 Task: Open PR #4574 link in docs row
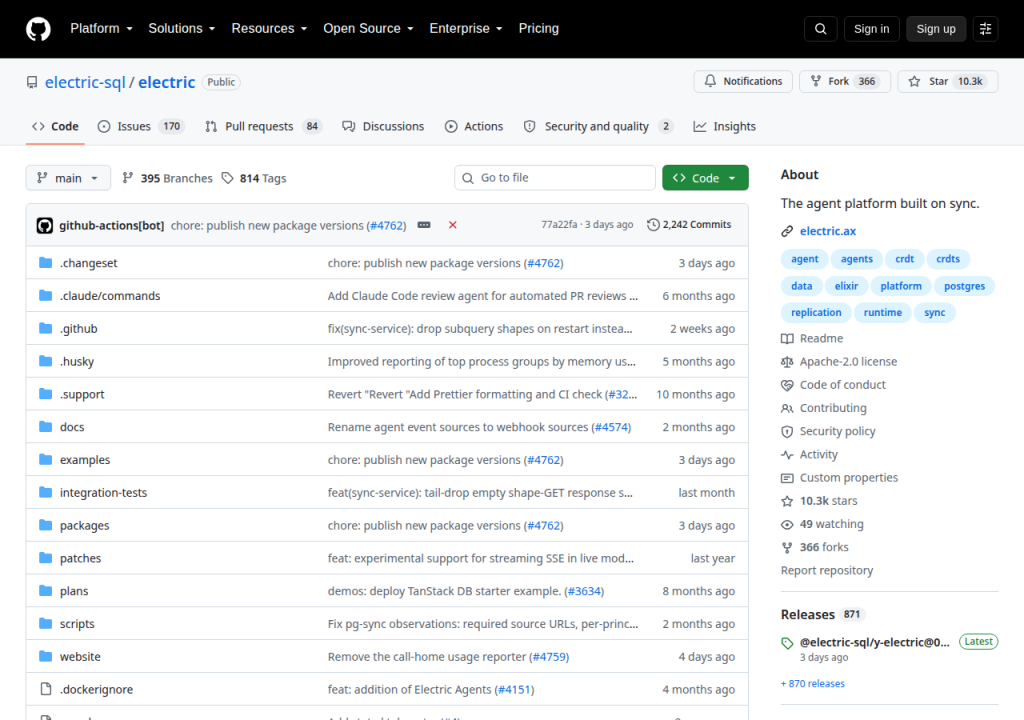(x=611, y=427)
